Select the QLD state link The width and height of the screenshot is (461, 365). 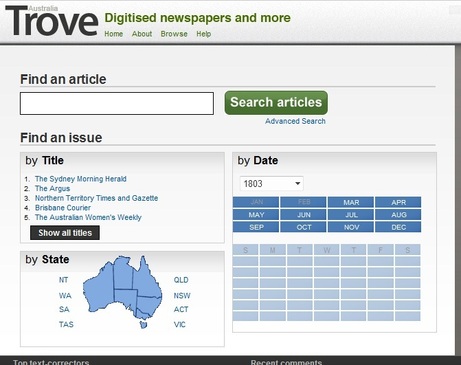181,280
